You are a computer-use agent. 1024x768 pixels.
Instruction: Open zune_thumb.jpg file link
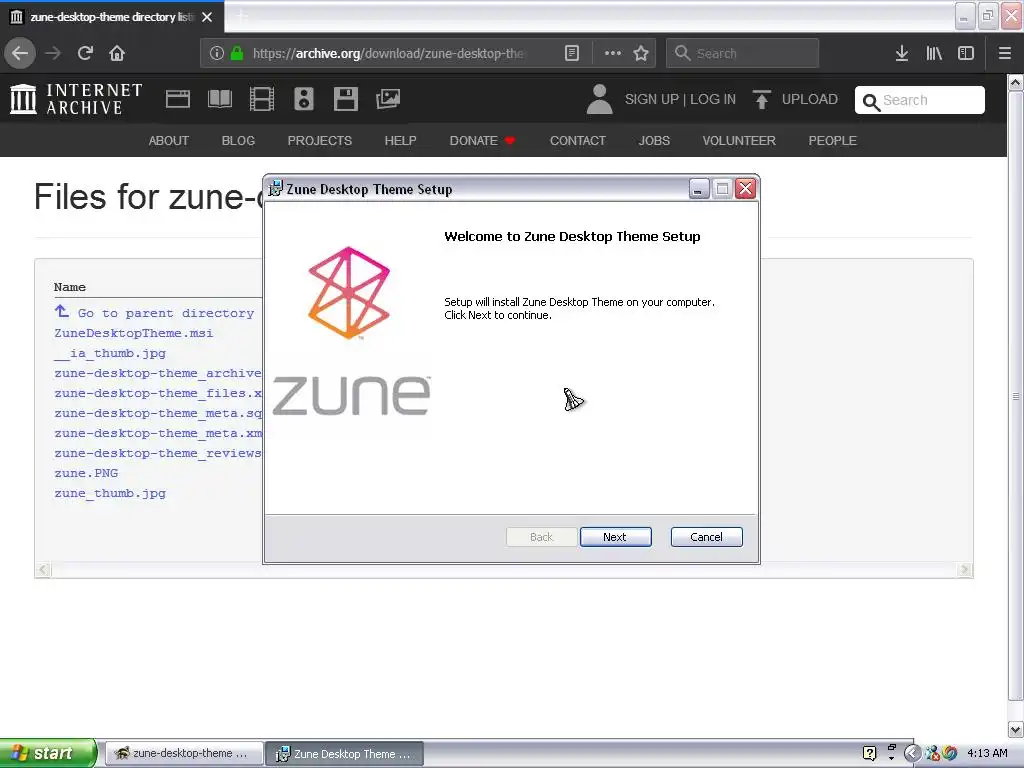[x=110, y=493]
